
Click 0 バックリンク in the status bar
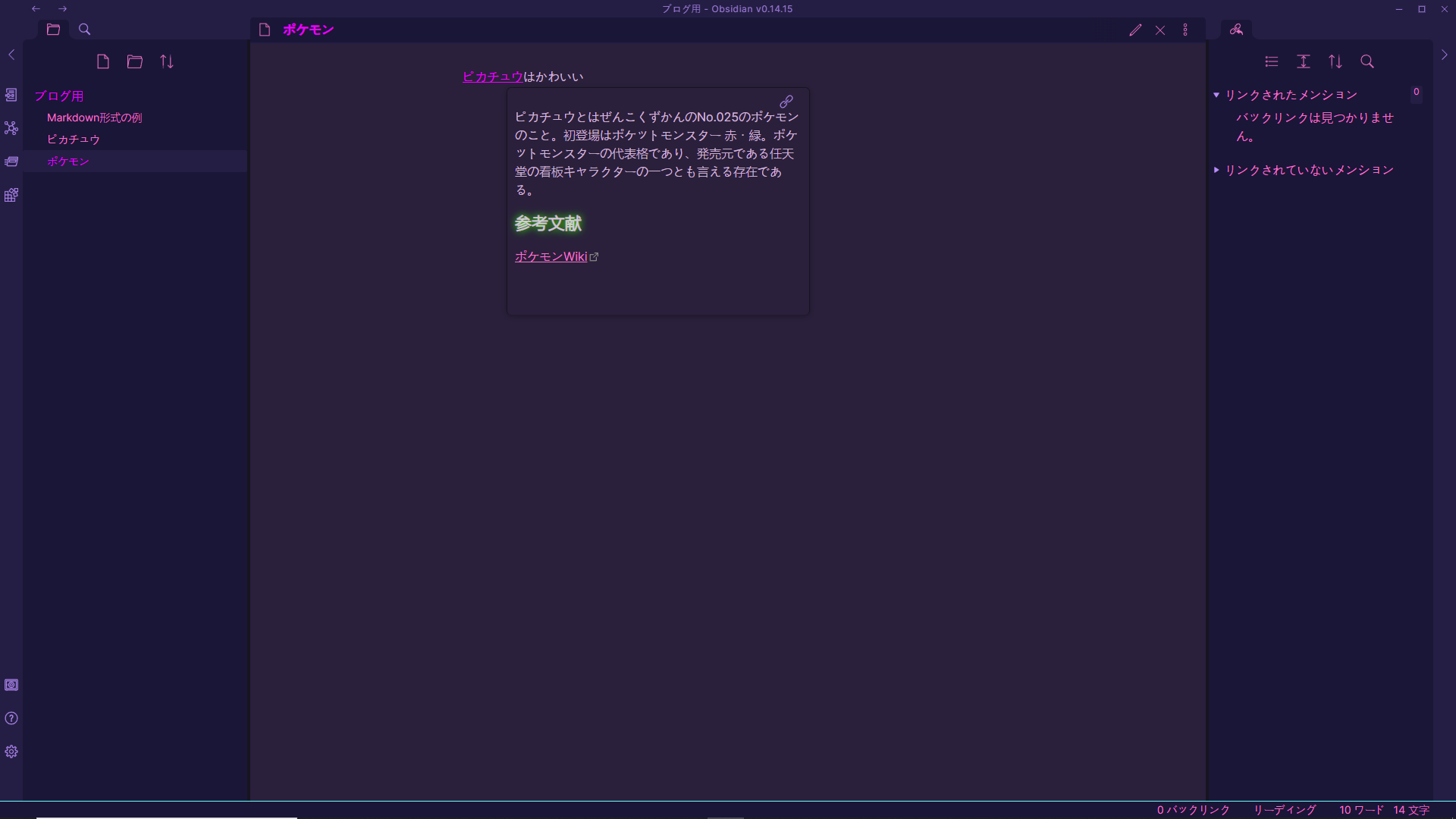[x=1193, y=810]
